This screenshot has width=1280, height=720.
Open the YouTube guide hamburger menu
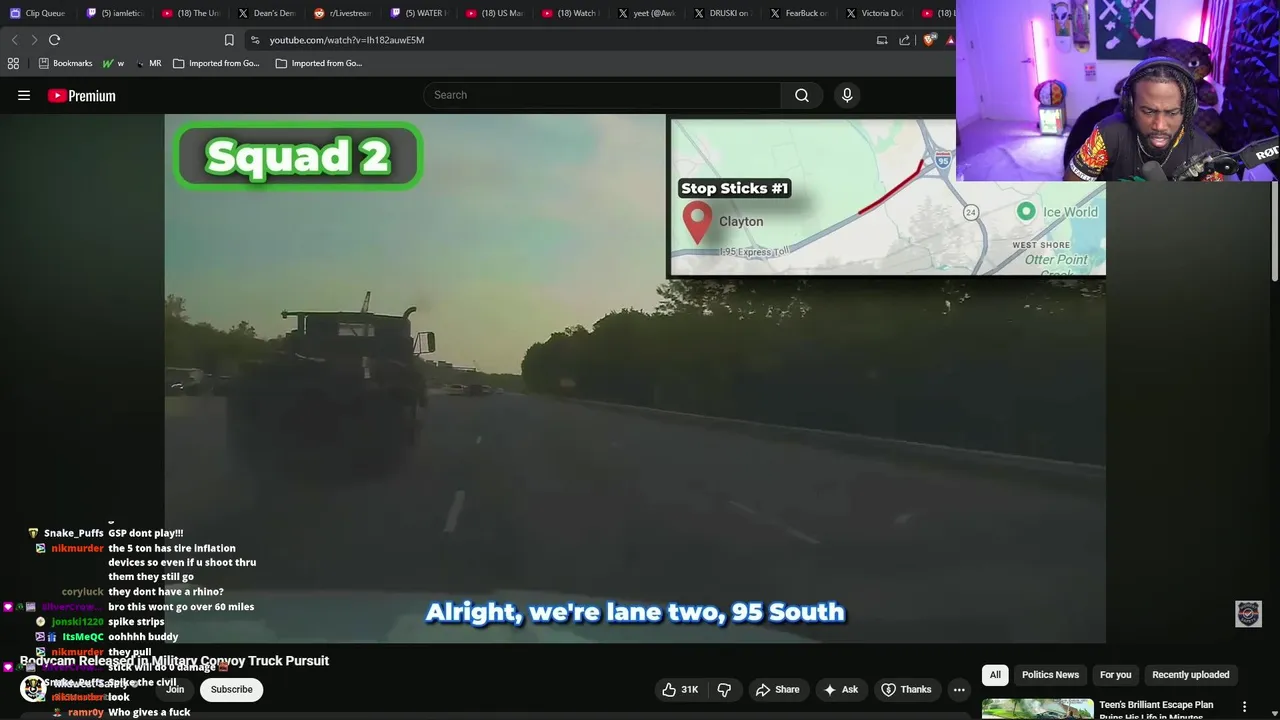pyautogui.click(x=24, y=96)
